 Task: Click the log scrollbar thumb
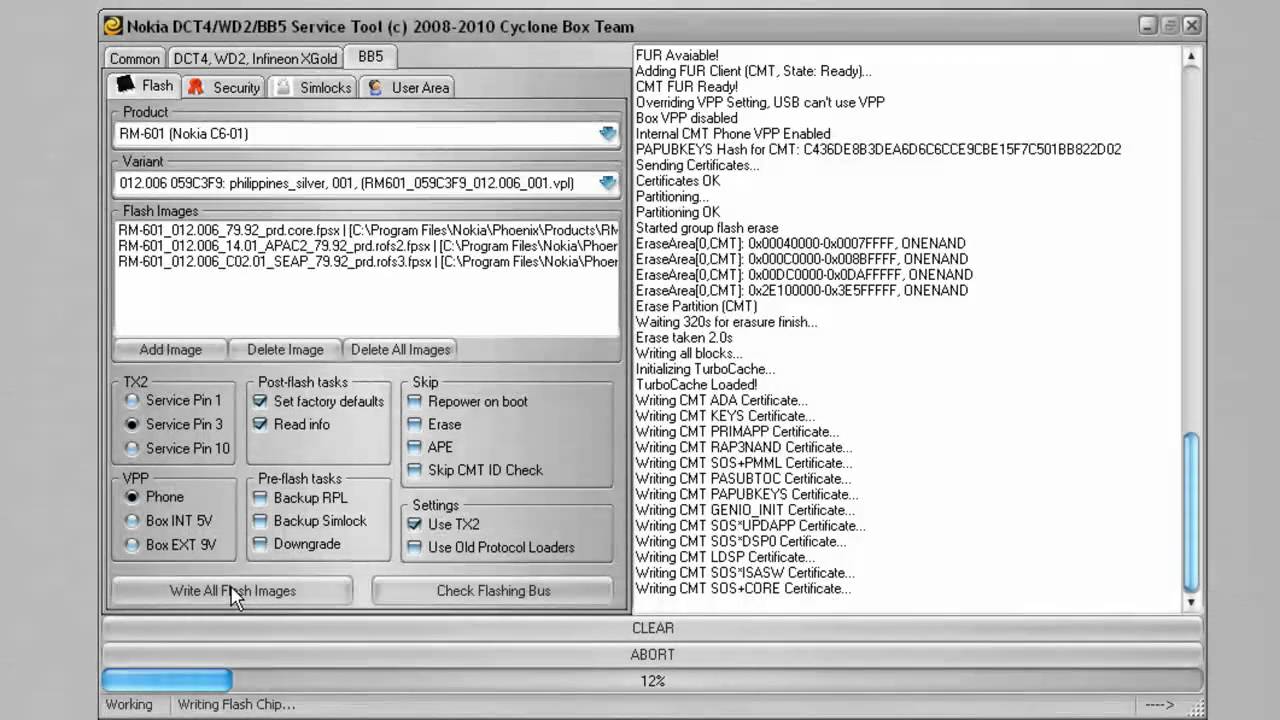(1190, 512)
